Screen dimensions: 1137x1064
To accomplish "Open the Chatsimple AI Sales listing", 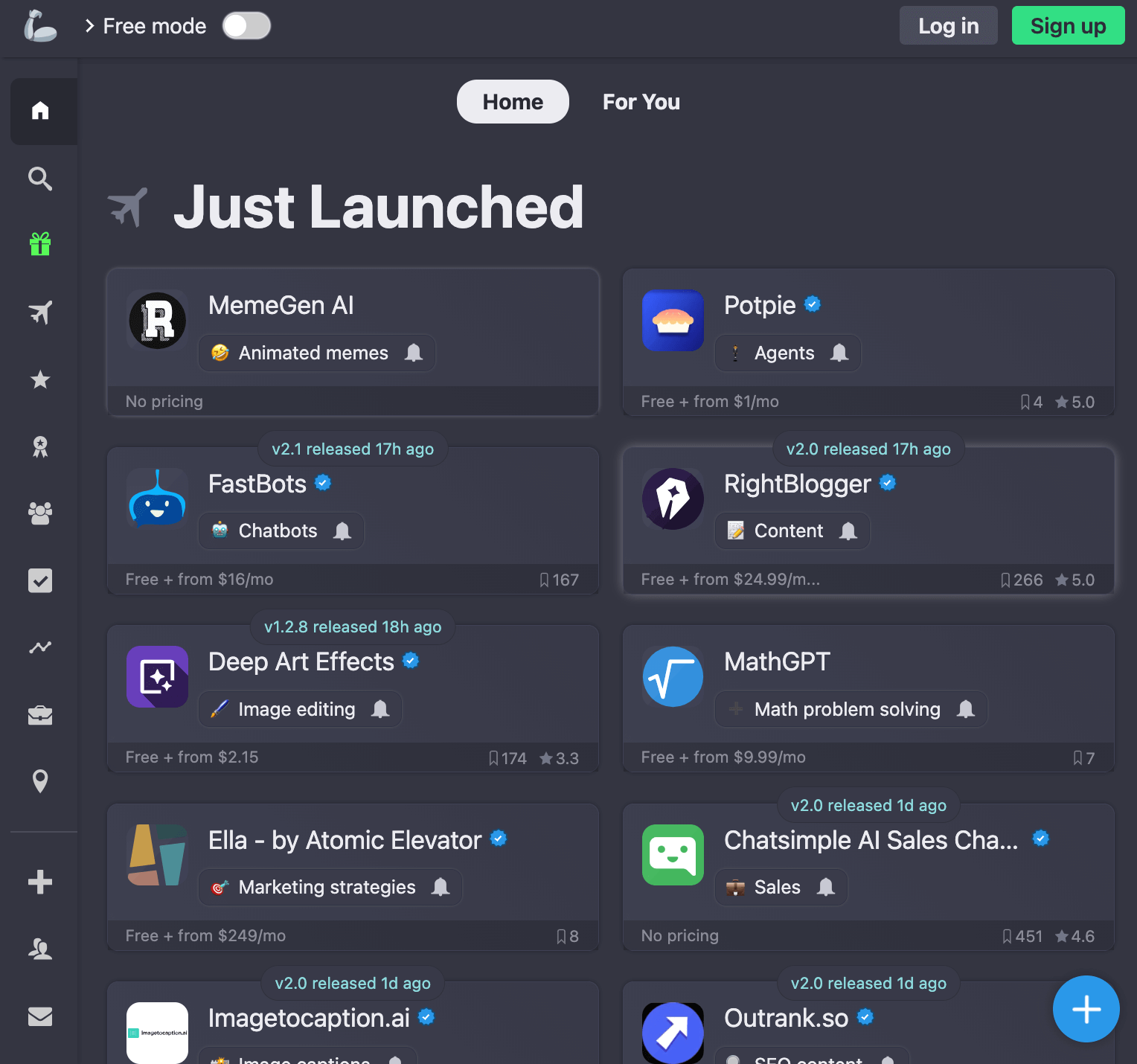I will pyautogui.click(x=871, y=840).
